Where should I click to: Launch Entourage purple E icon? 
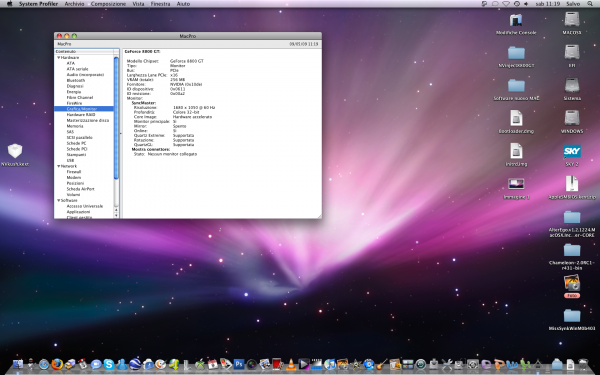coord(486,365)
